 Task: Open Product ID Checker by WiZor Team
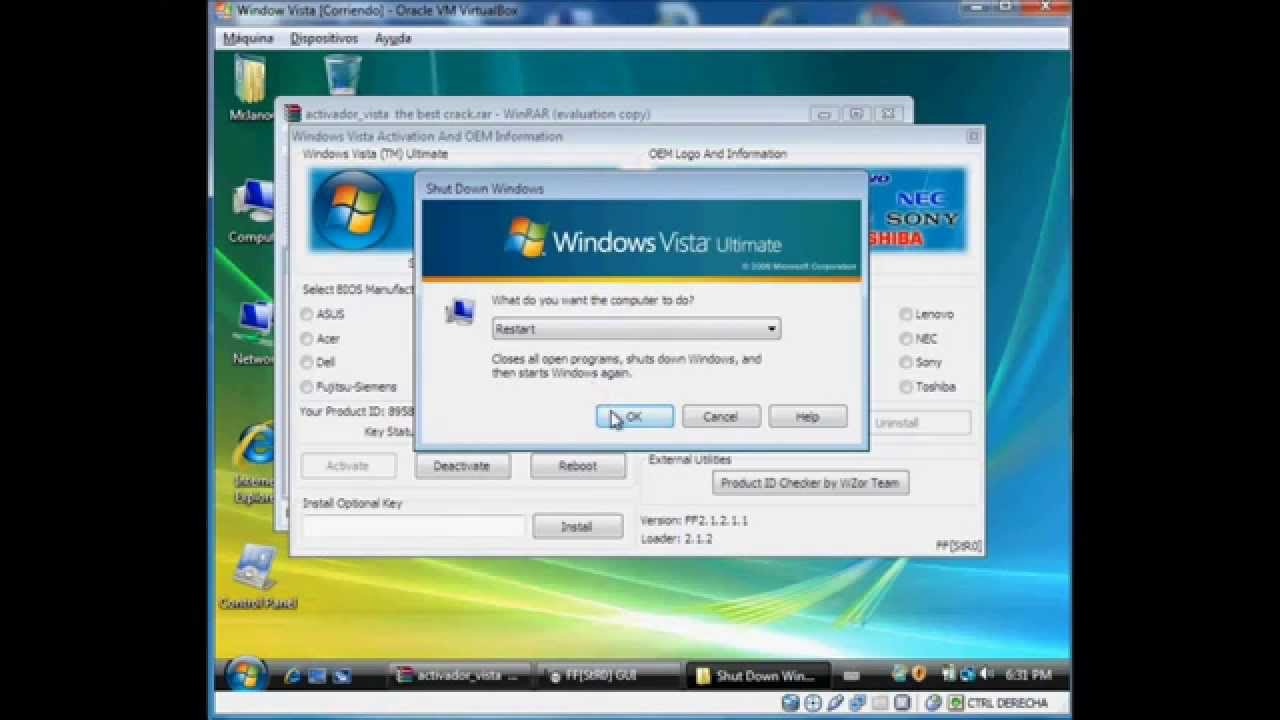click(x=810, y=483)
